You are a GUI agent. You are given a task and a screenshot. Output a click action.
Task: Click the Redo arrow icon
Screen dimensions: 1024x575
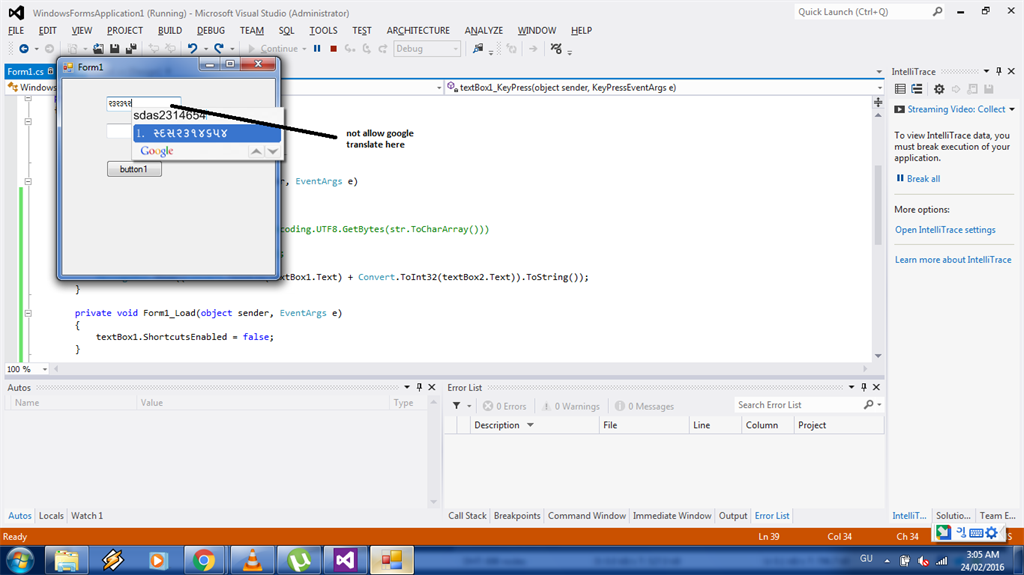click(219, 49)
